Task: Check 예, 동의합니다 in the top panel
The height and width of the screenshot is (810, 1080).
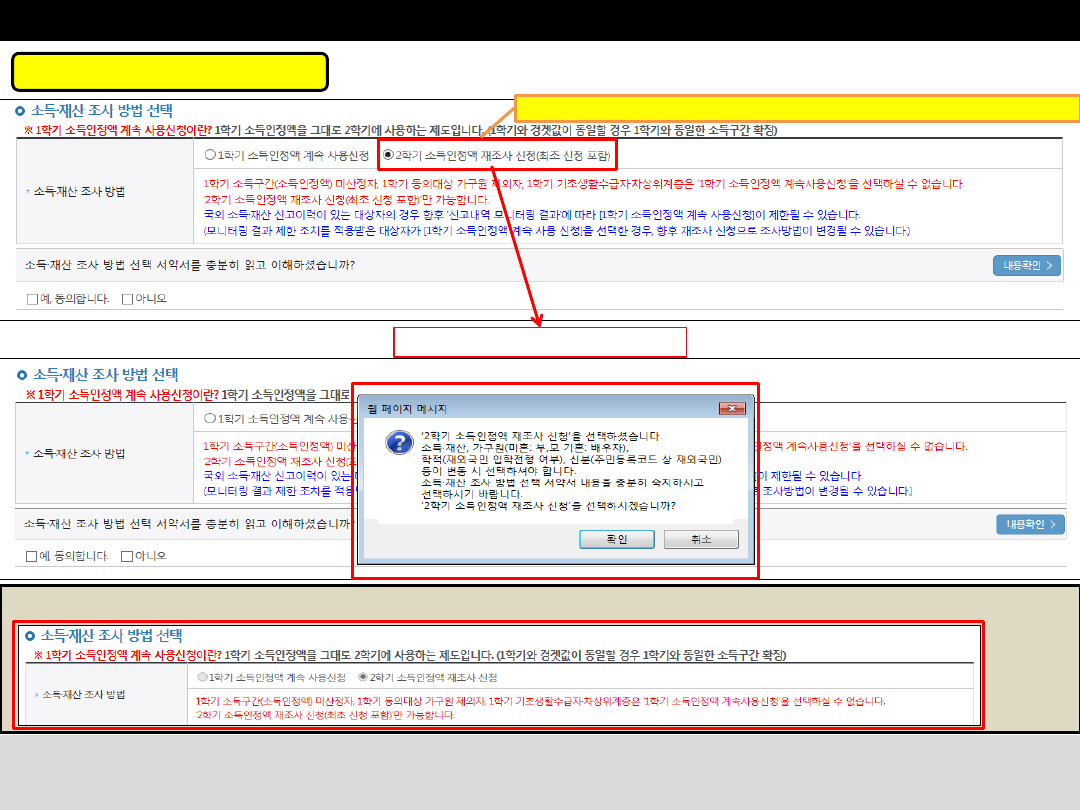Action: pyautogui.click(x=33, y=299)
